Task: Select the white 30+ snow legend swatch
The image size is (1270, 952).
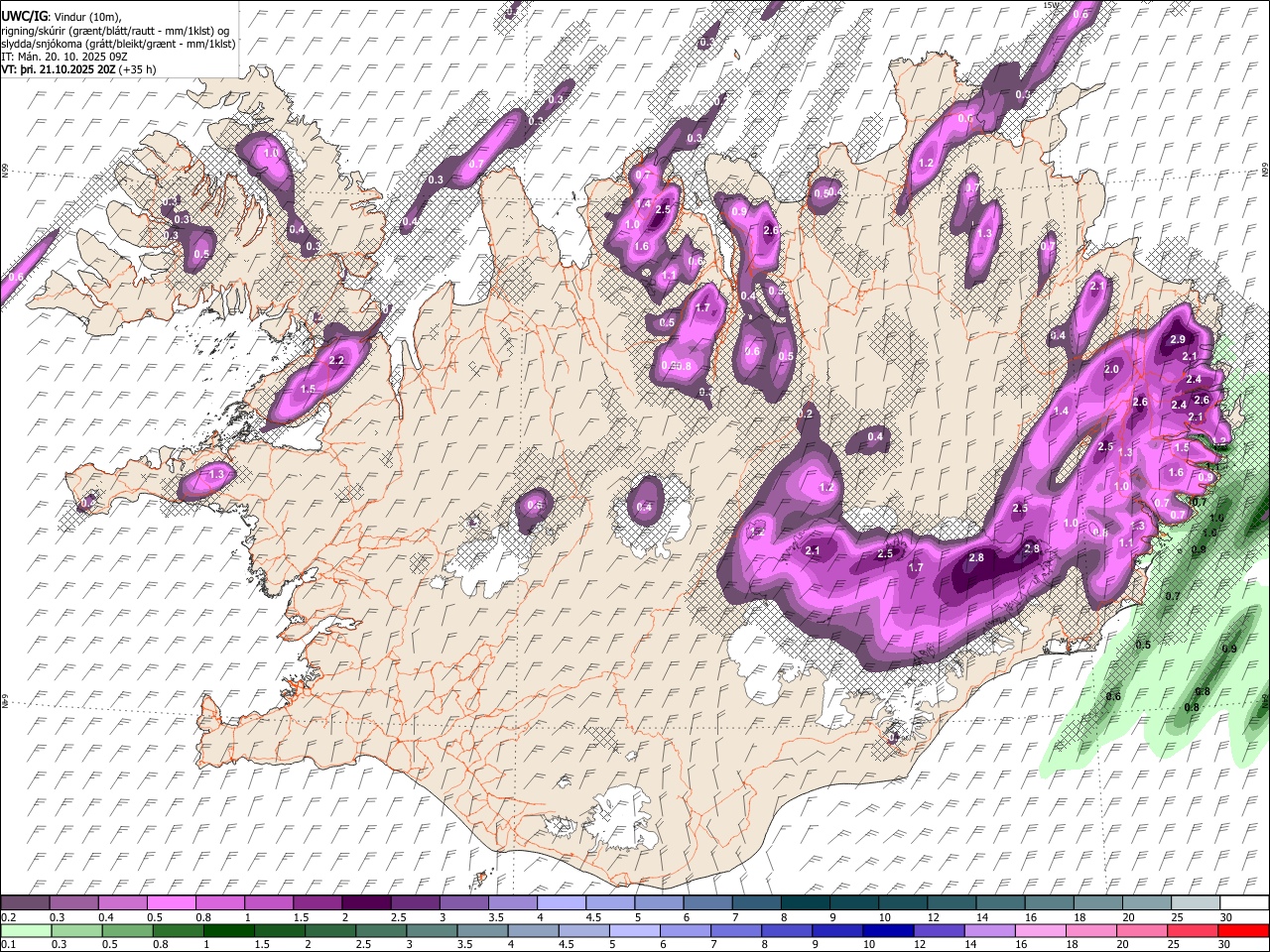Action: (x=1244, y=903)
